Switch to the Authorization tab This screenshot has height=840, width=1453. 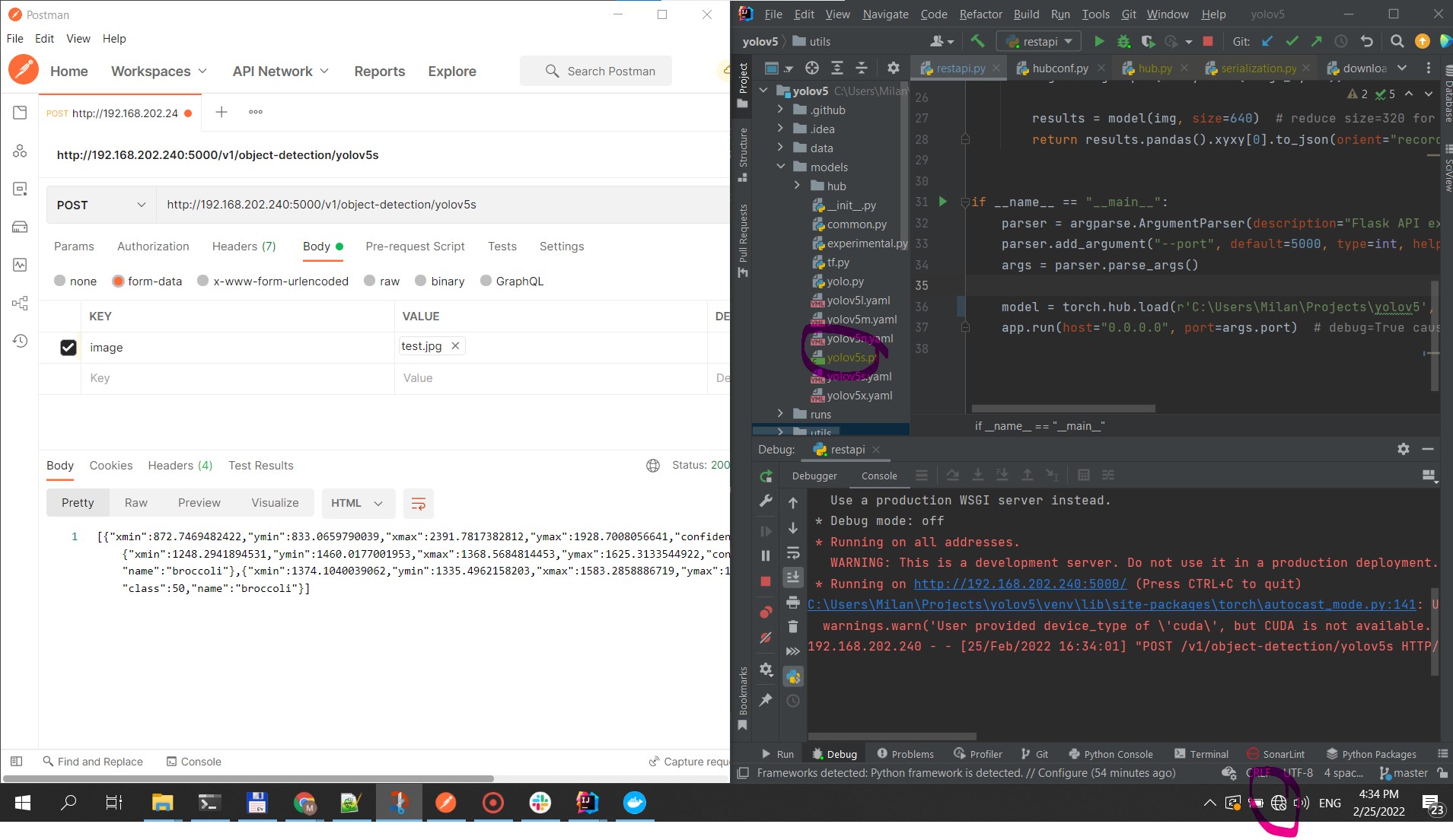tap(153, 247)
